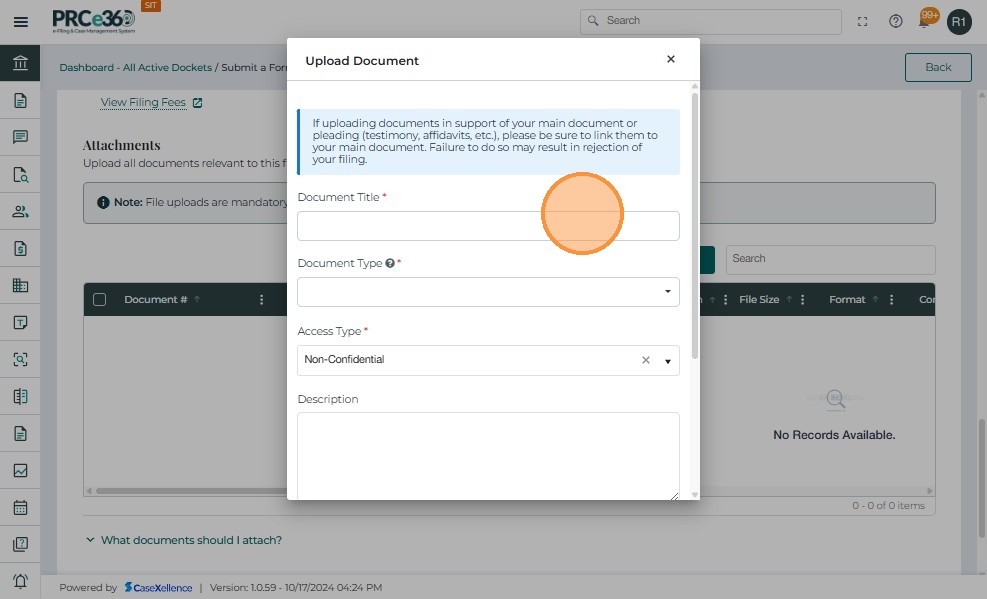Clear the Non-Confidential access type selection
Viewport: 987px width, 599px height.
(x=645, y=360)
